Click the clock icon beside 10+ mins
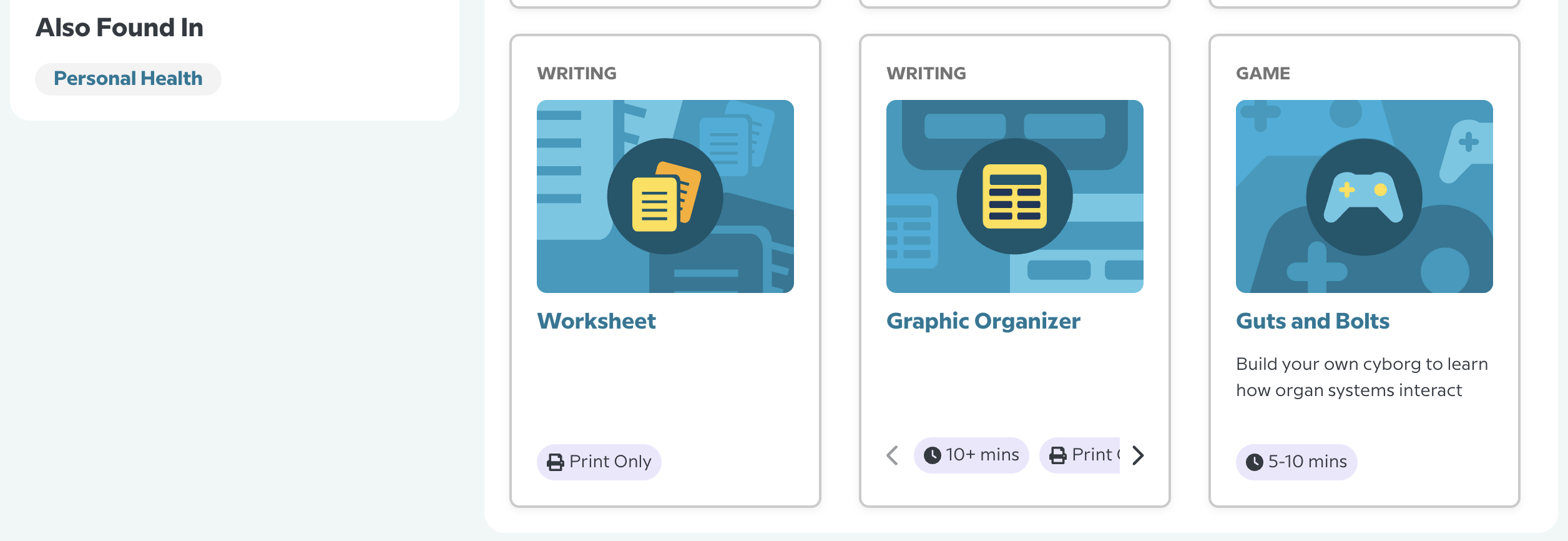 (932, 455)
